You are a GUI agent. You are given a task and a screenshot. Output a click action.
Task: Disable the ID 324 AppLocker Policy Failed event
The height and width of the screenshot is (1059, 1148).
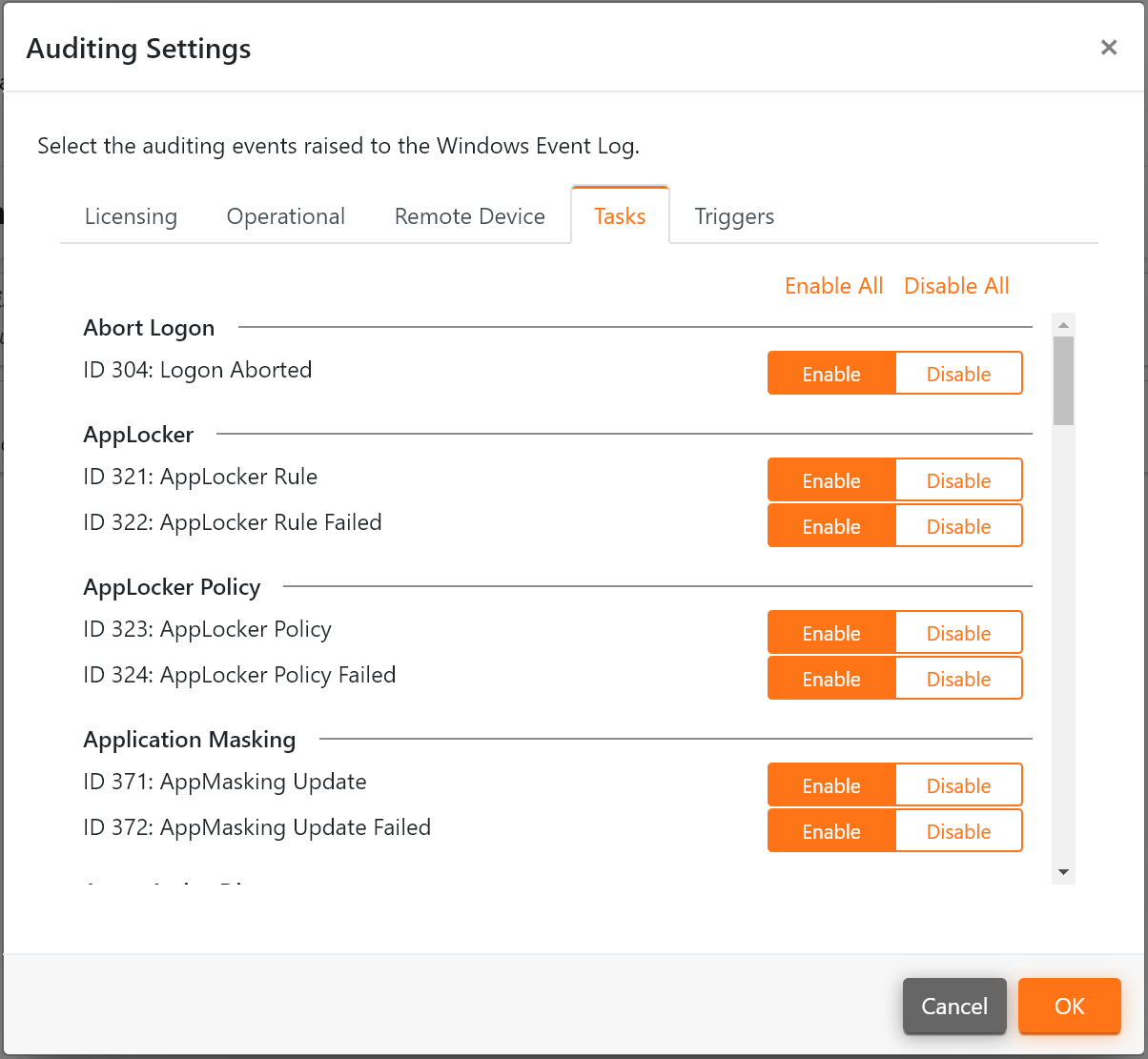pos(958,678)
